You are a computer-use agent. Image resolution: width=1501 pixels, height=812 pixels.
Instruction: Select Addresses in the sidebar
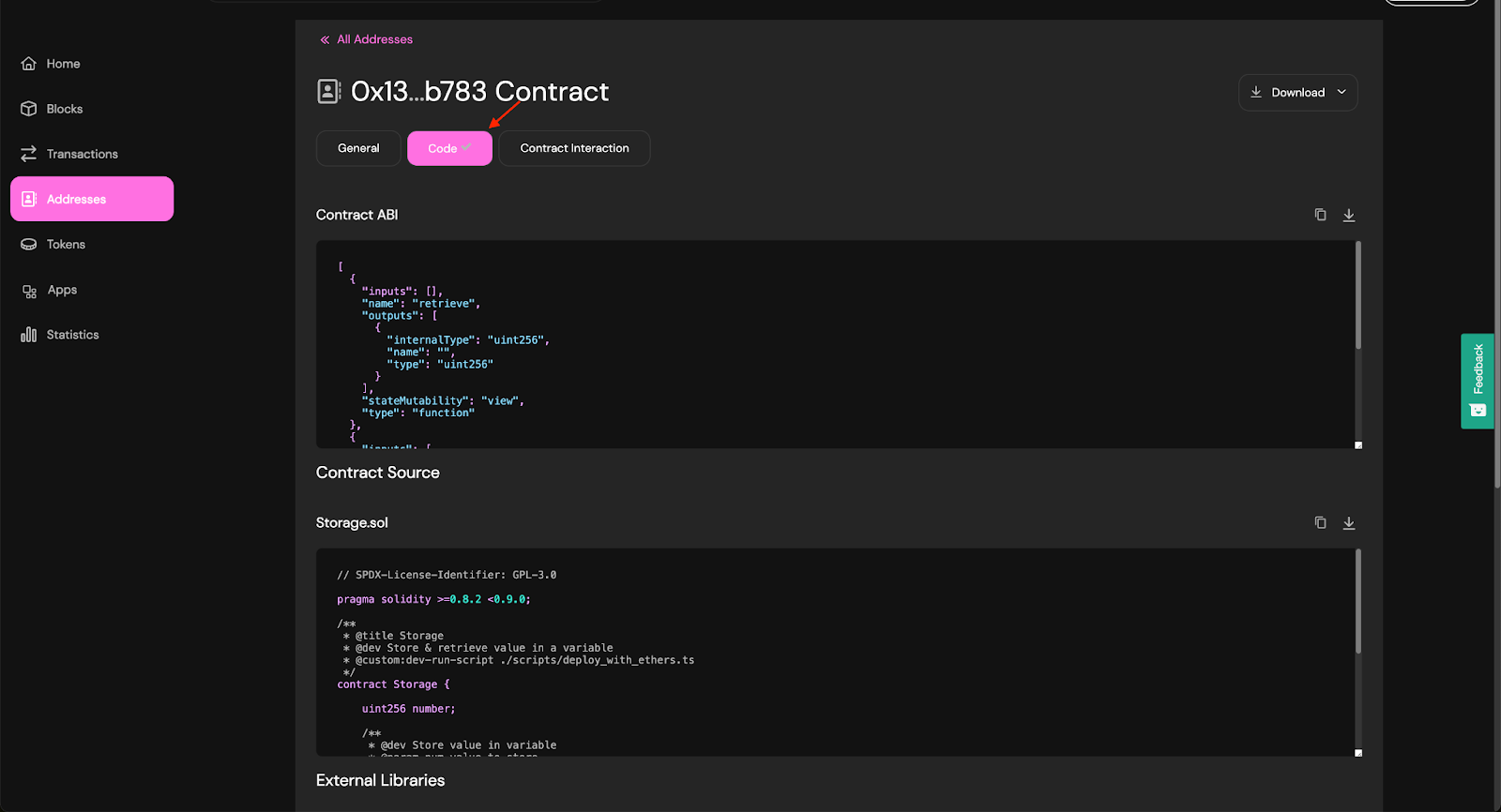pyautogui.click(x=92, y=199)
